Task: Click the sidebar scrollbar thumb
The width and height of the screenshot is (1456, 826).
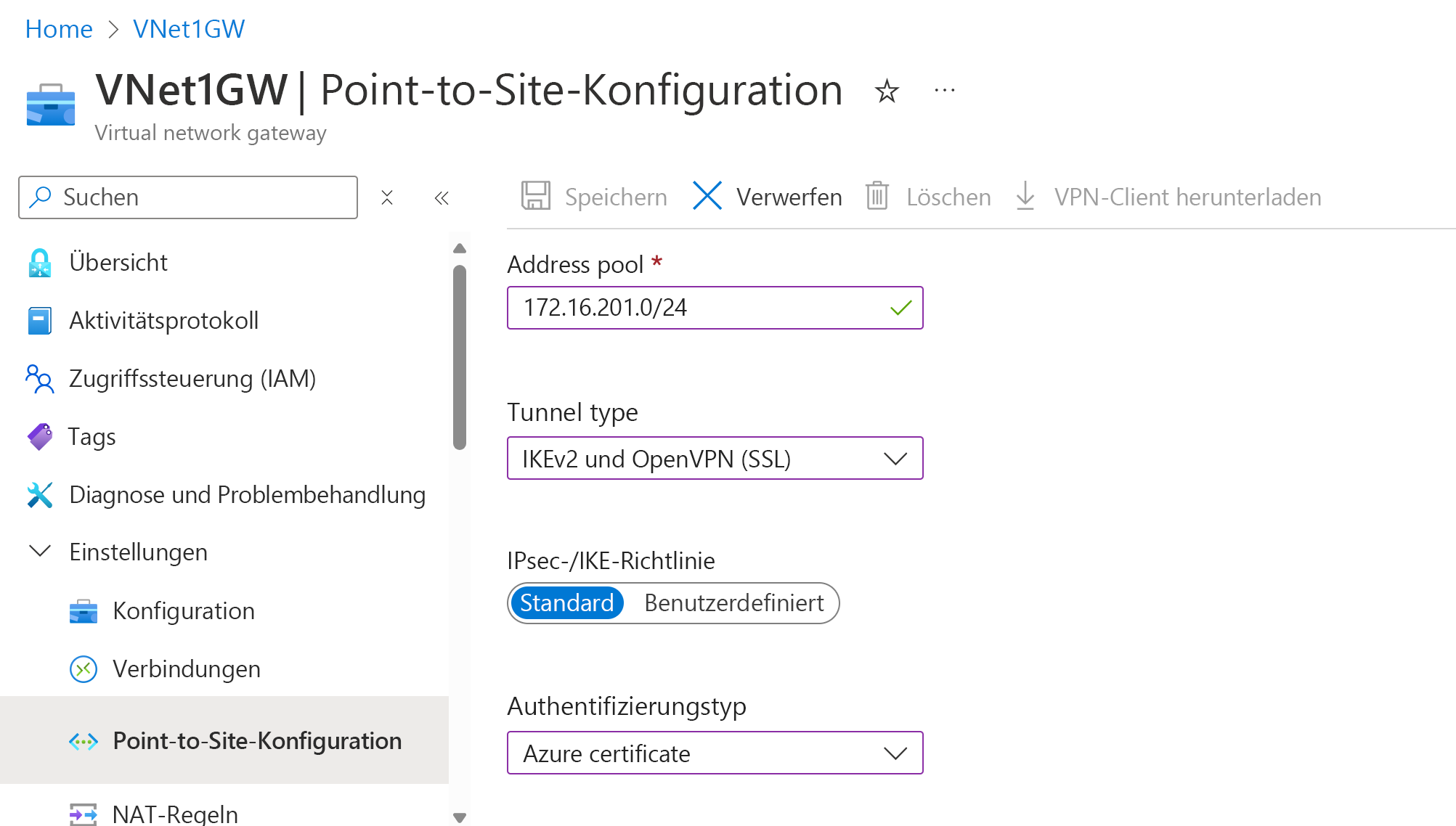Action: tap(459, 358)
